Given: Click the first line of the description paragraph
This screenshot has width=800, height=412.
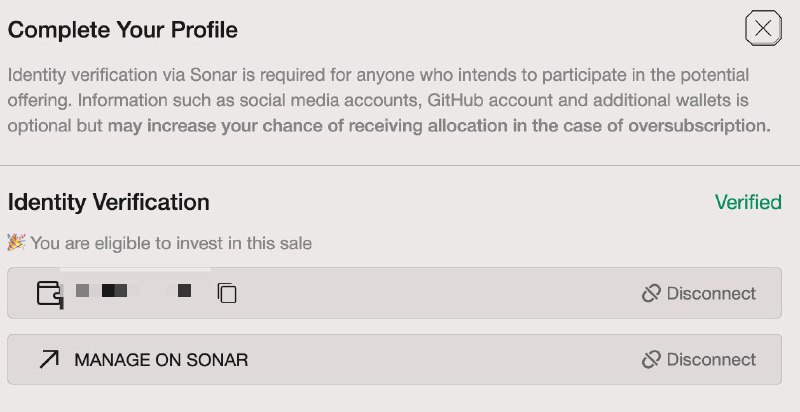Looking at the screenshot, I should click(x=378, y=76).
